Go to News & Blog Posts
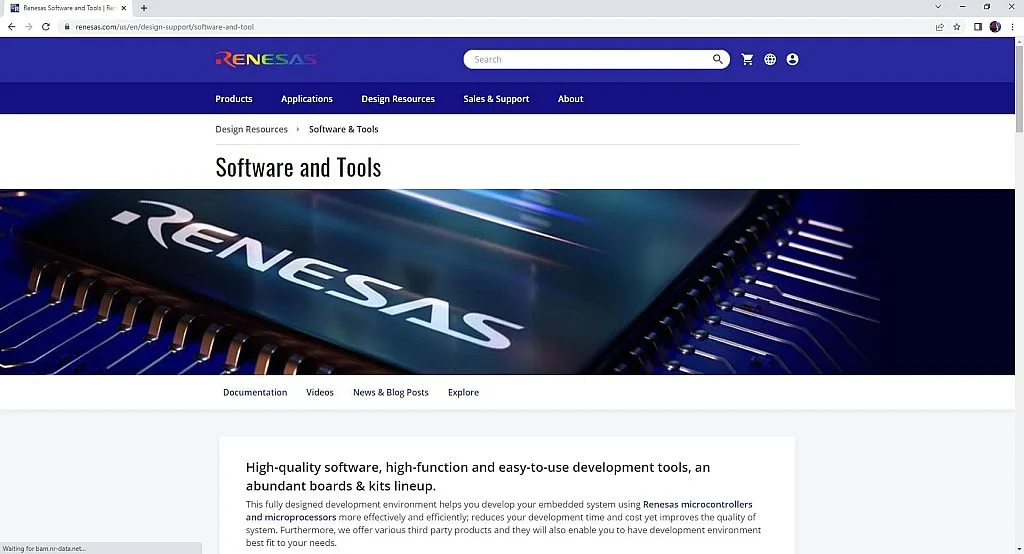The height and width of the screenshot is (554, 1024). point(390,392)
